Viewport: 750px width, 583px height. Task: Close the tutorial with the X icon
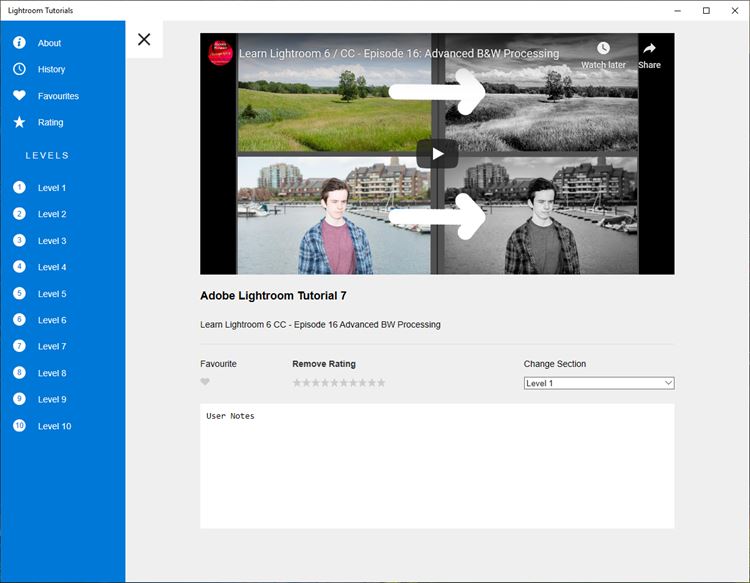point(144,39)
